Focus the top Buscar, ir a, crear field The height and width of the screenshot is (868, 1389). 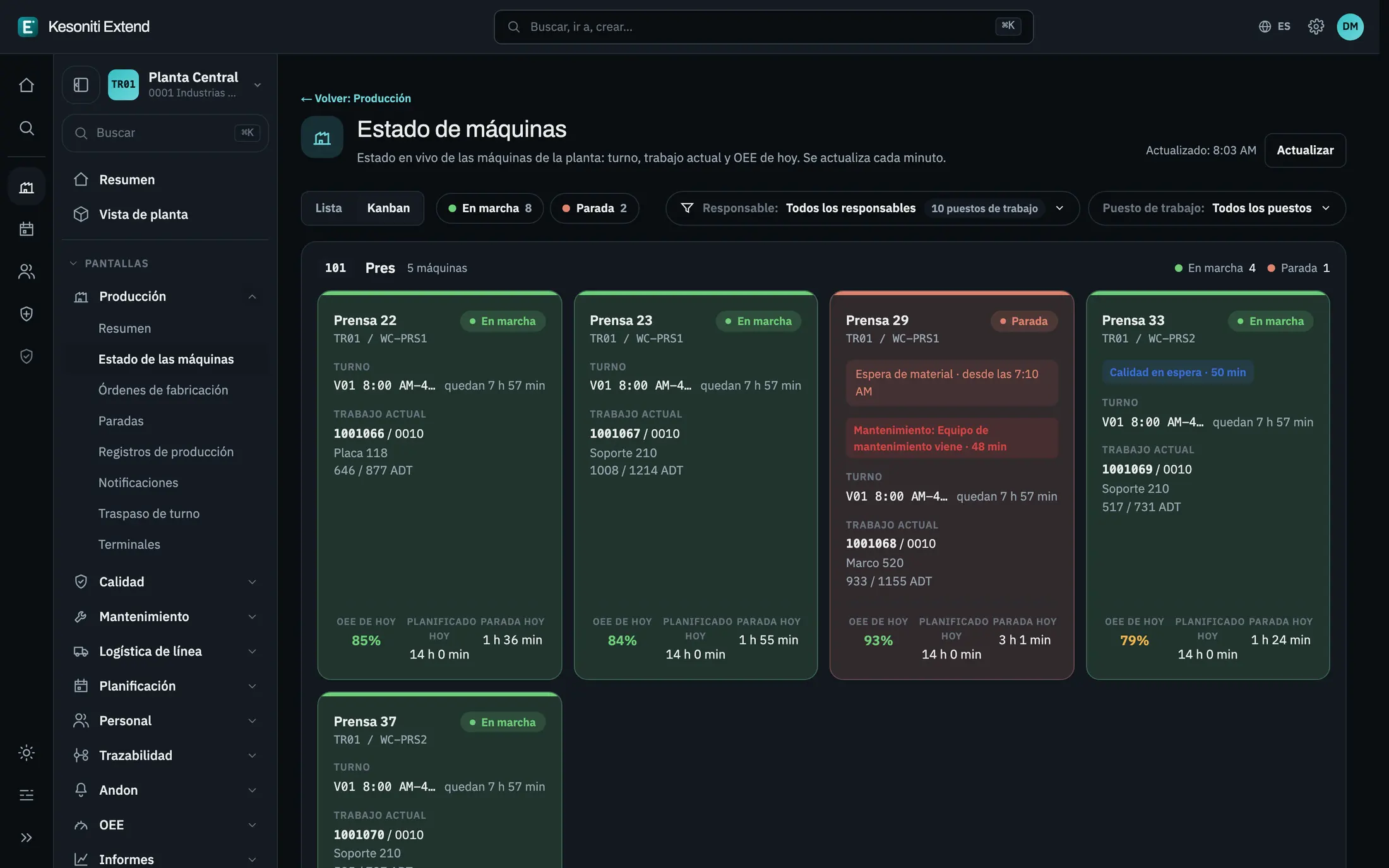763,27
